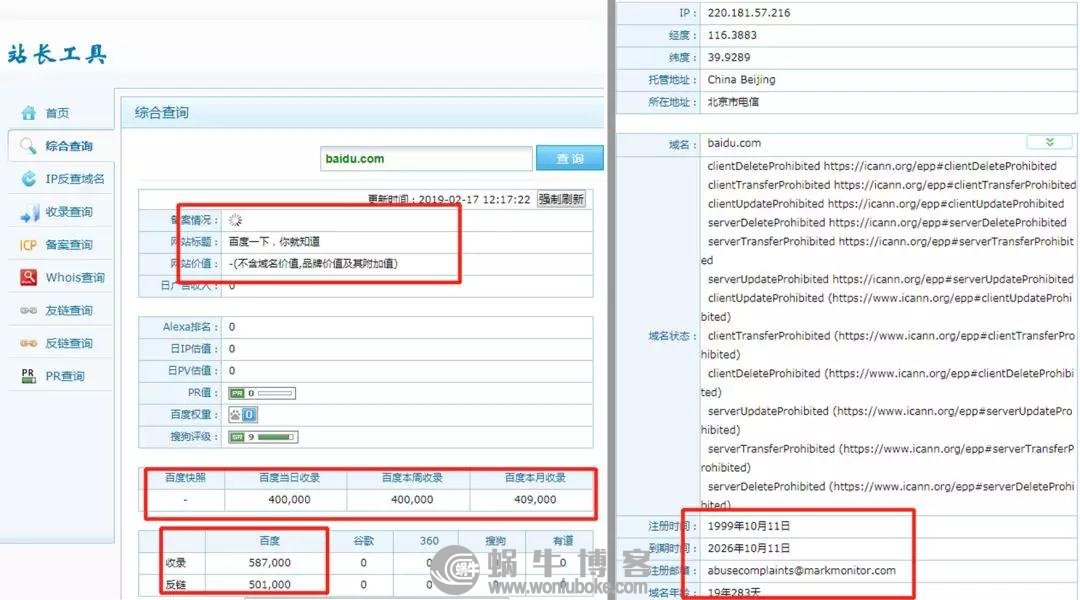
Task: Click the loading spinner in 备案情况 row
Action: [x=236, y=220]
